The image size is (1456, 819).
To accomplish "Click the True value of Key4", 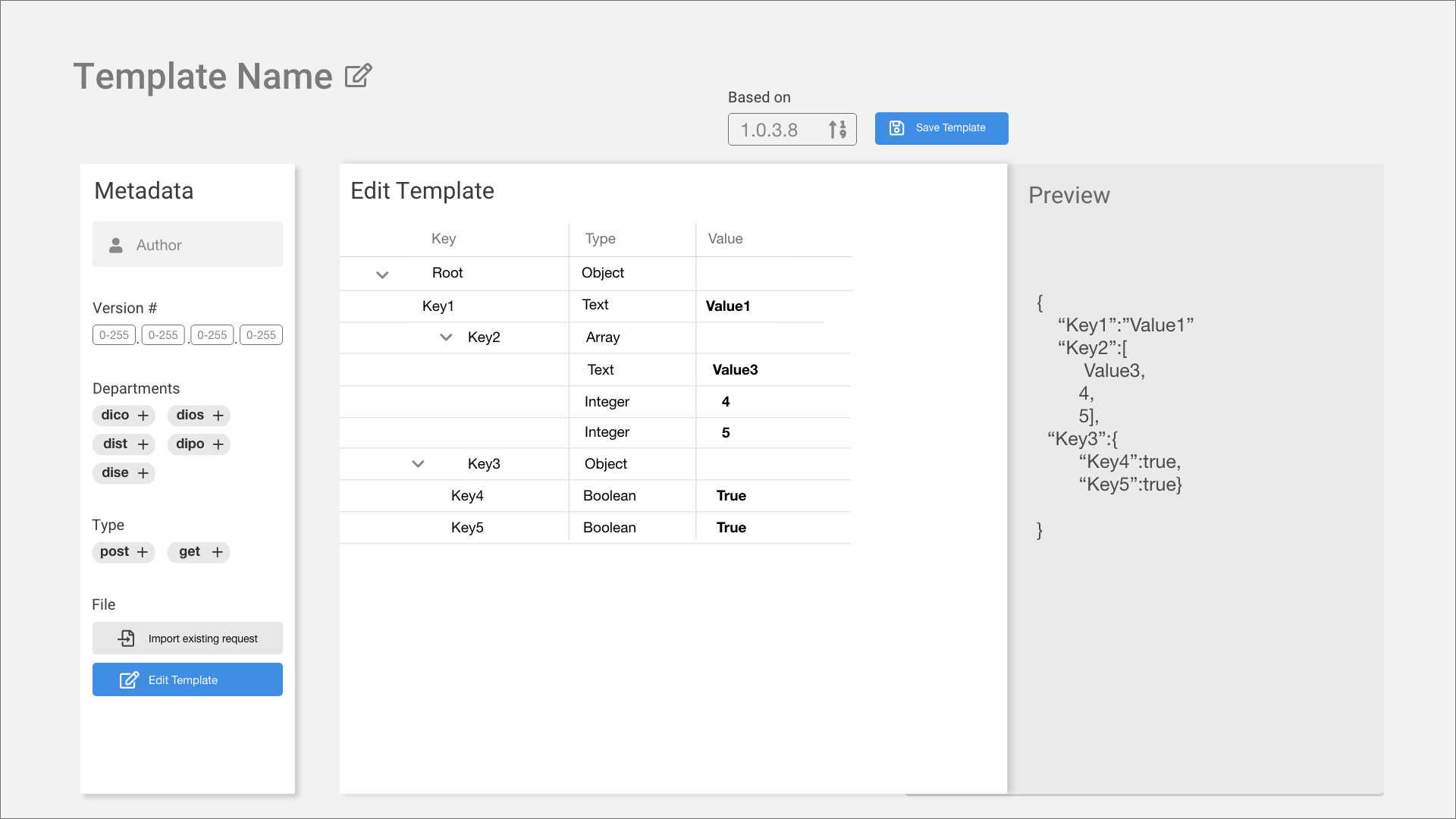I will pos(731,496).
